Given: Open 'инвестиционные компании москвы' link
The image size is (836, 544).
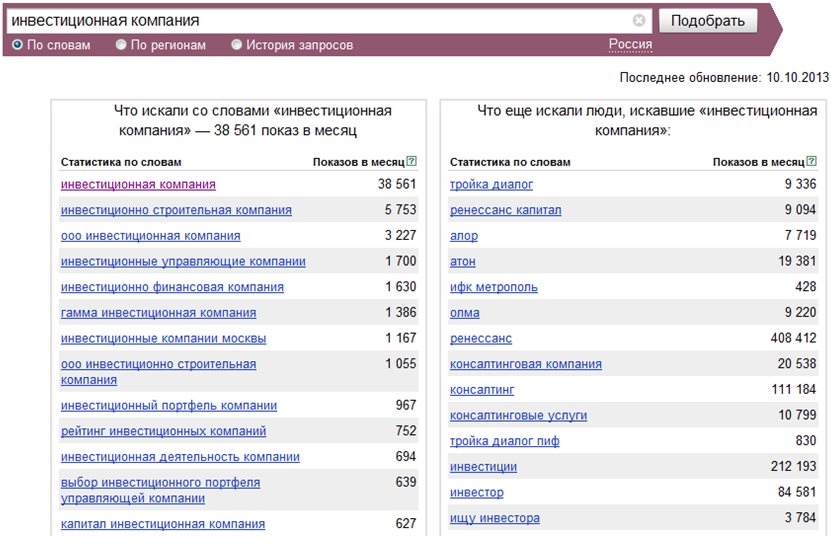Looking at the screenshot, I should [163, 338].
